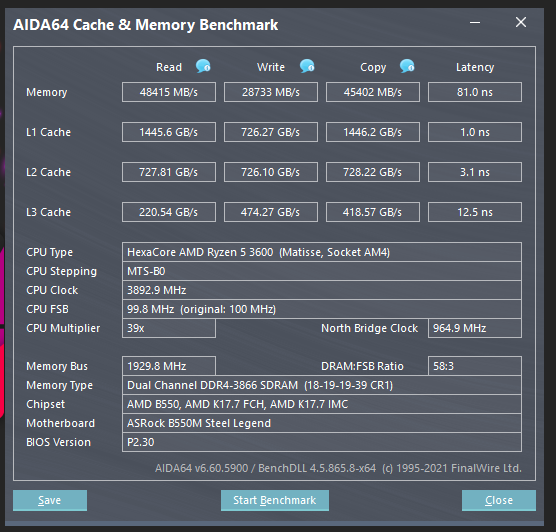
Task: Click the CPU Clock value 3892.9 MHz
Action: 322,290
